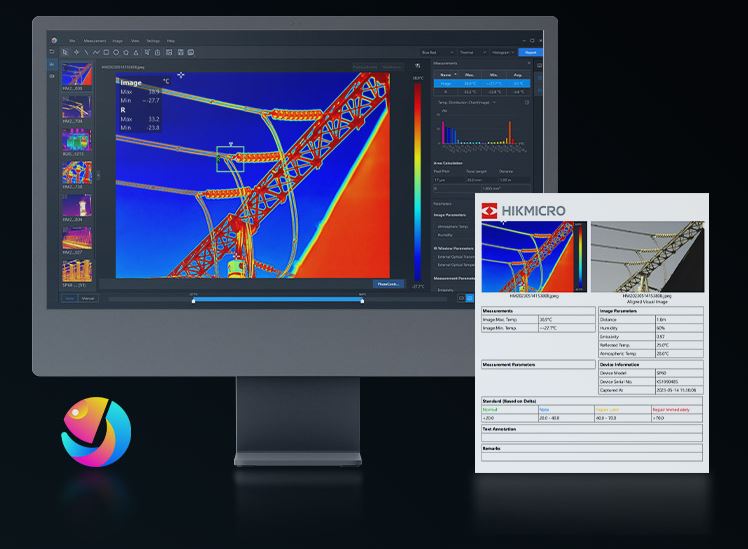Viewport: 748px width, 549px height.
Task: Click the vertical temperature color scale bar
Action: (x=418, y=182)
